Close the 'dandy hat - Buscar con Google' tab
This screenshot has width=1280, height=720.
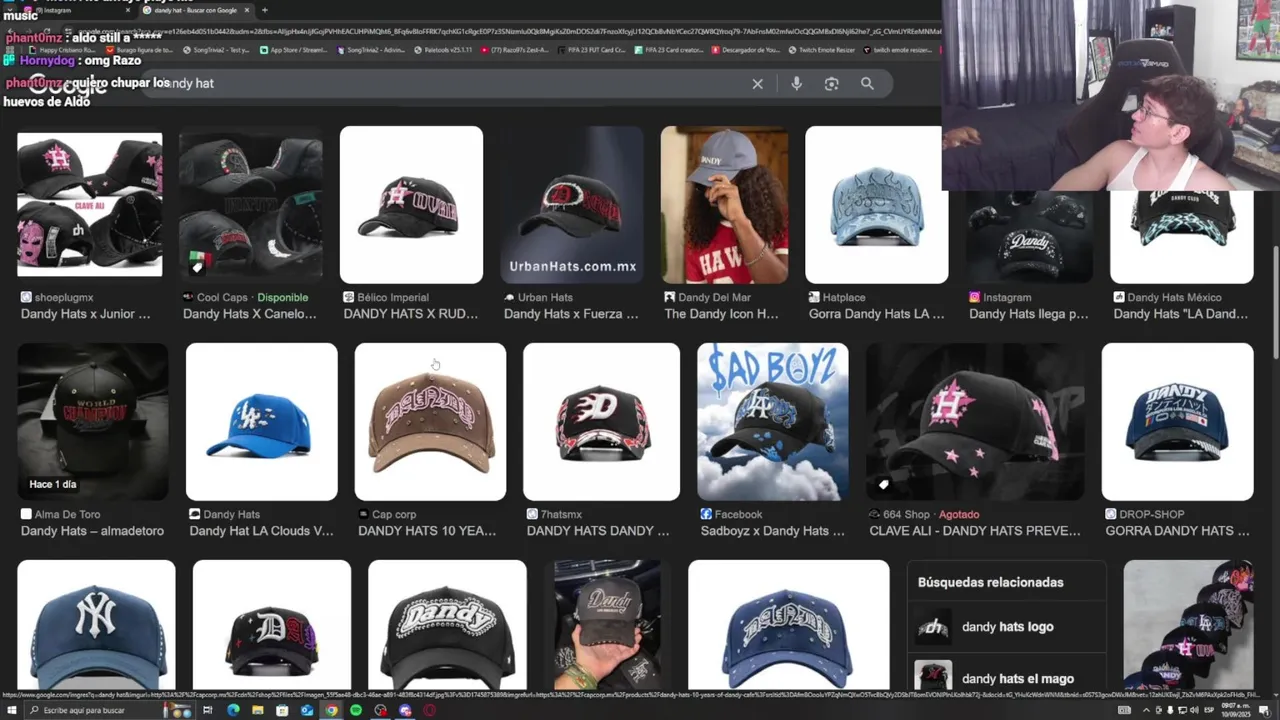coord(247,10)
